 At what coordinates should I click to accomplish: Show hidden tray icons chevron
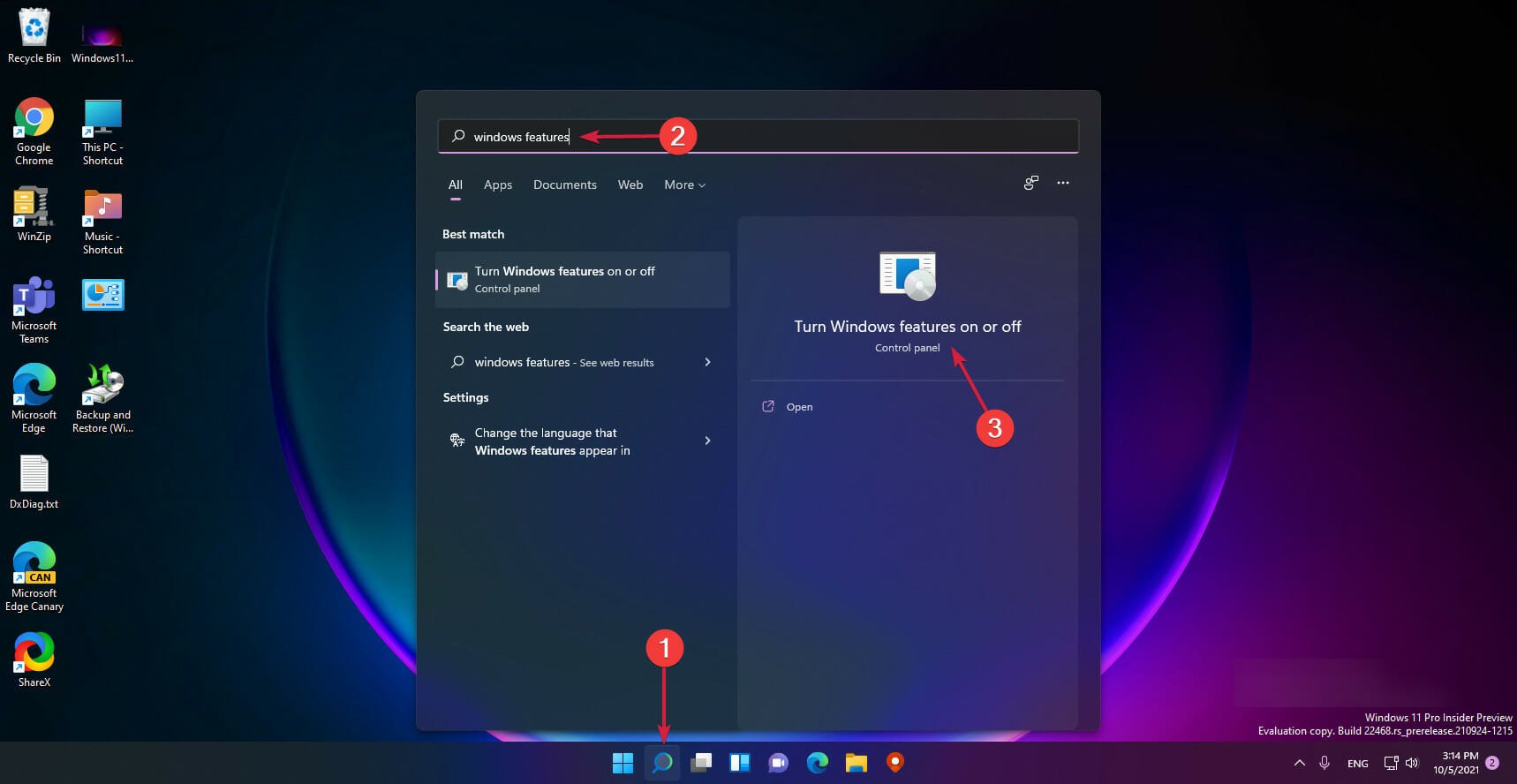1299,763
